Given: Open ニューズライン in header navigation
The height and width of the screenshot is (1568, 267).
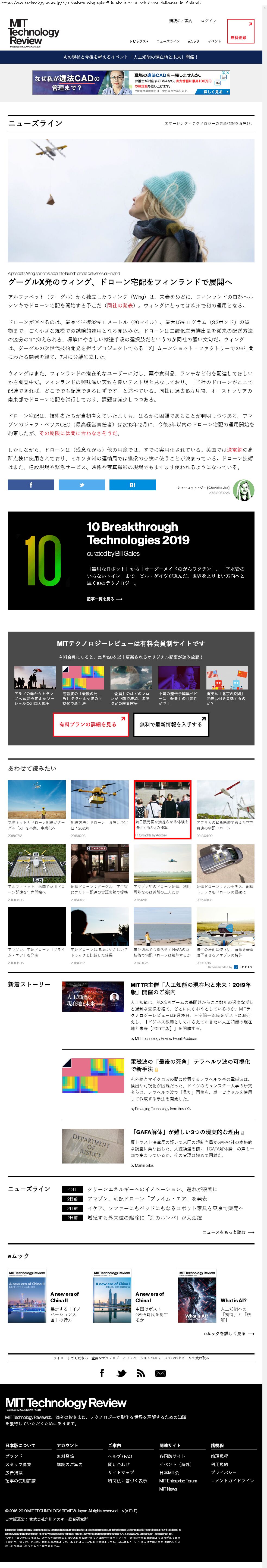Looking at the screenshot, I should [x=168, y=41].
